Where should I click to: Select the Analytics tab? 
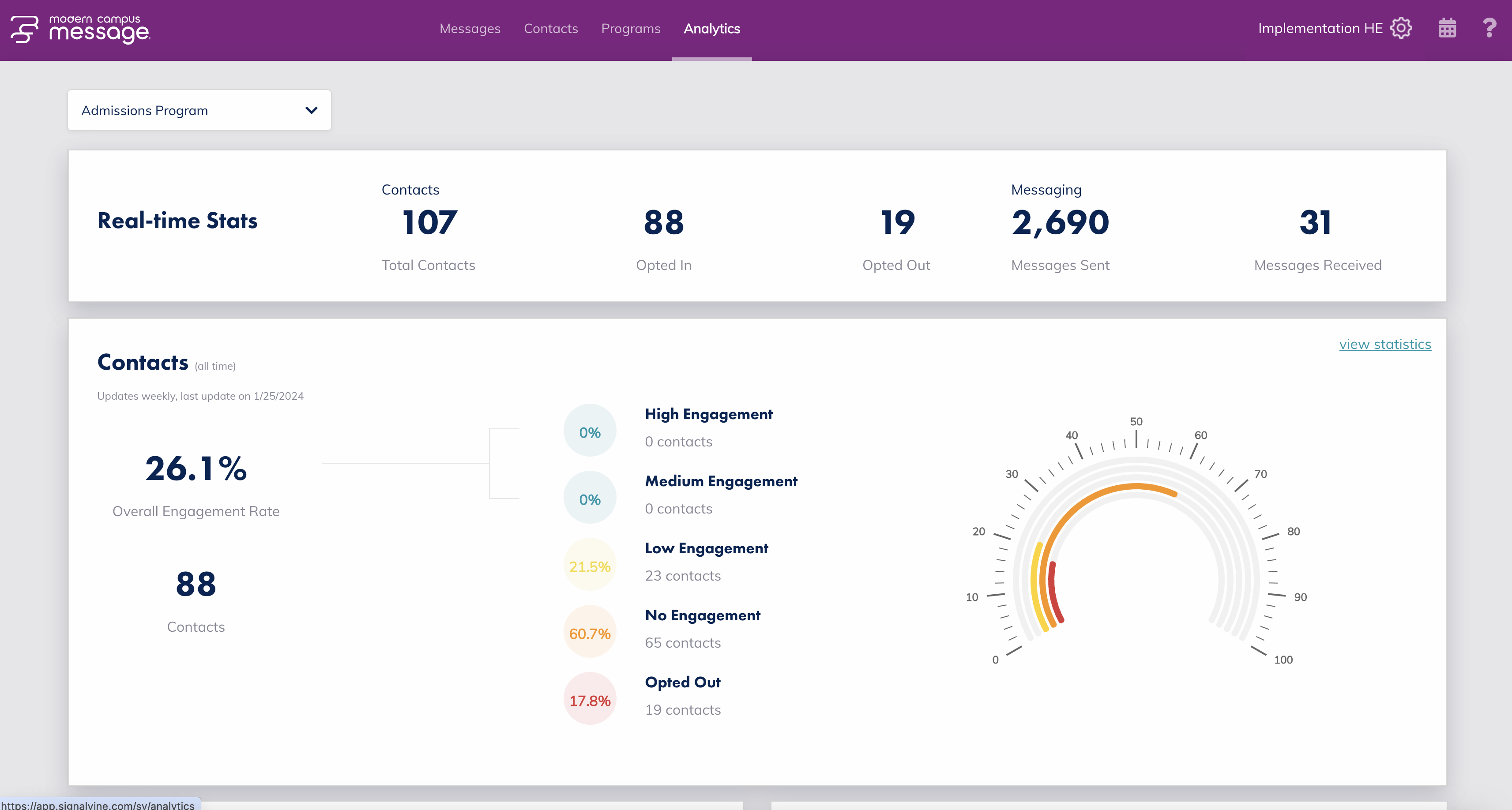[711, 28]
